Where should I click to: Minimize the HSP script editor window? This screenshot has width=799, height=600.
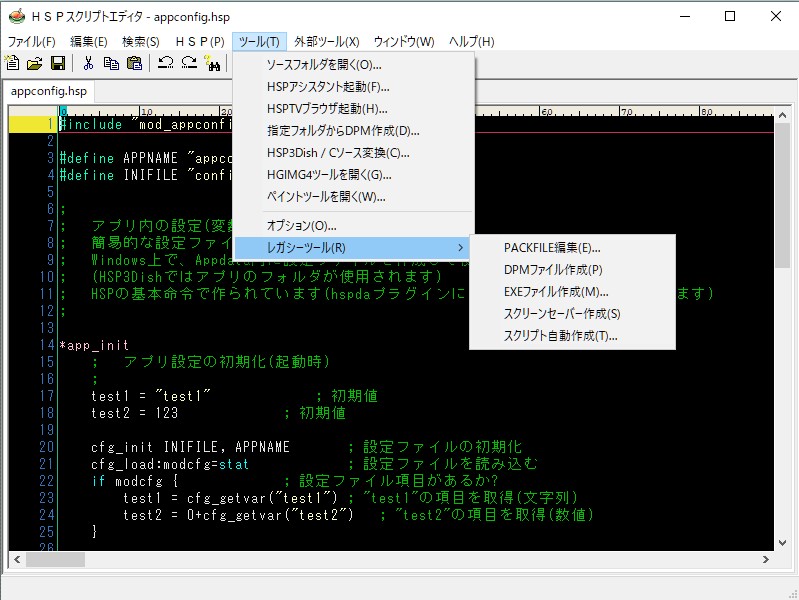[685, 16]
